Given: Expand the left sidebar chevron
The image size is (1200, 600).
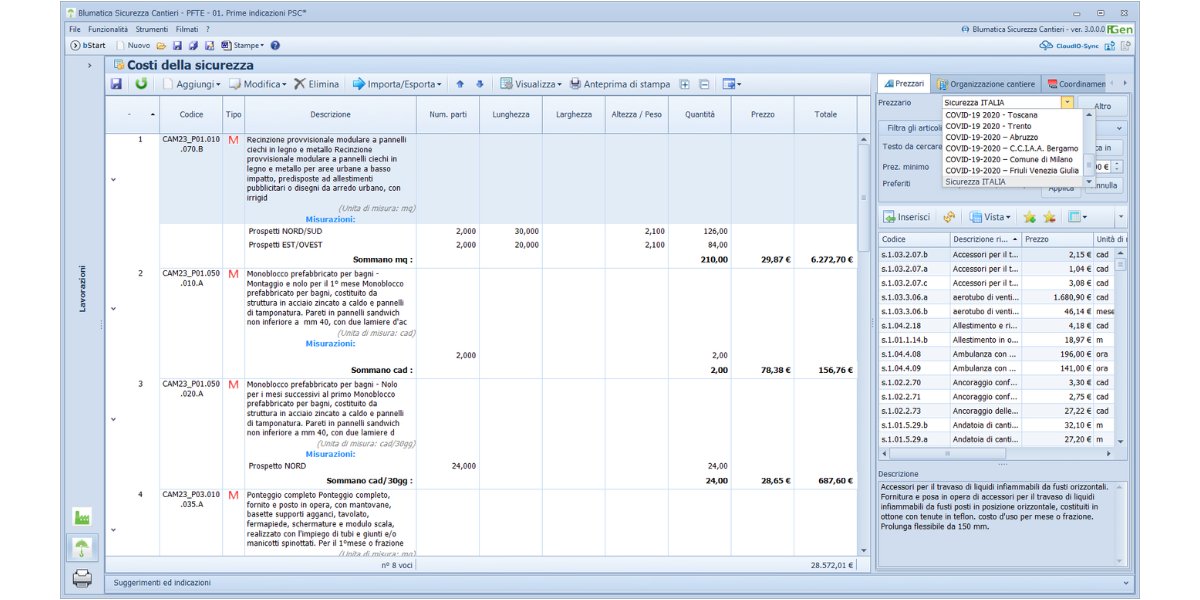Looking at the screenshot, I should (89, 66).
